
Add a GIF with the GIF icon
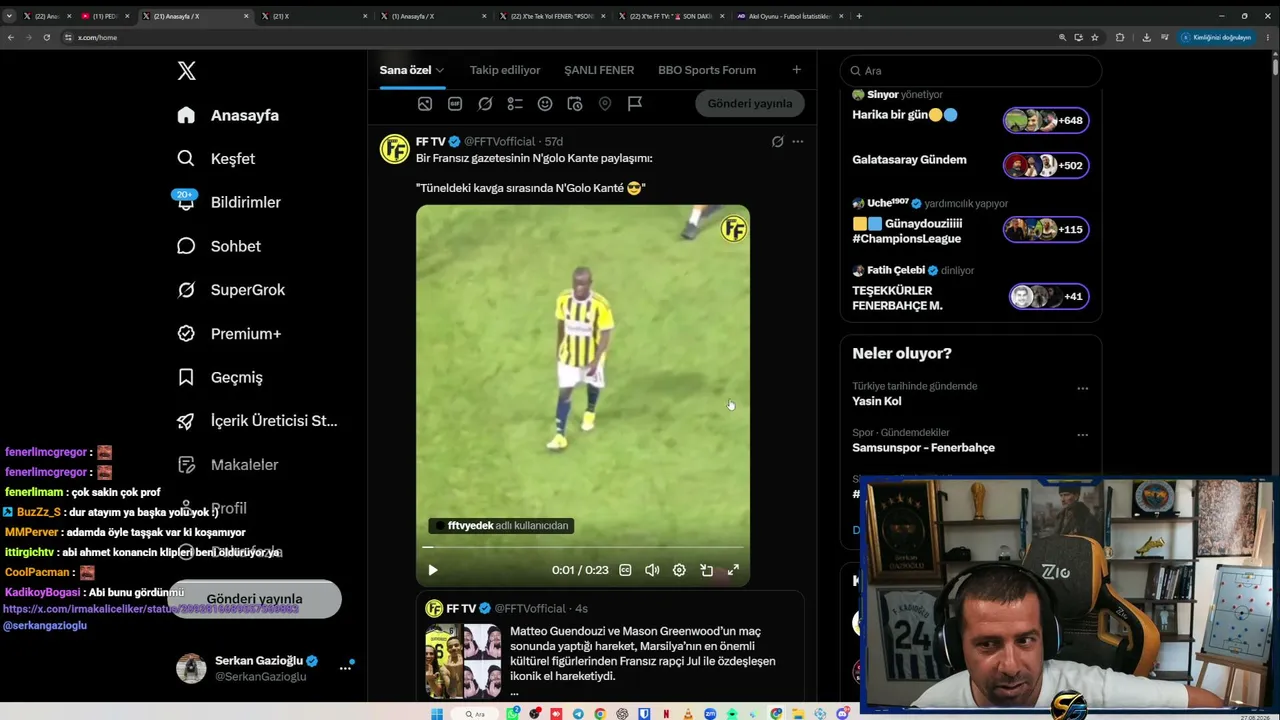pos(455,104)
